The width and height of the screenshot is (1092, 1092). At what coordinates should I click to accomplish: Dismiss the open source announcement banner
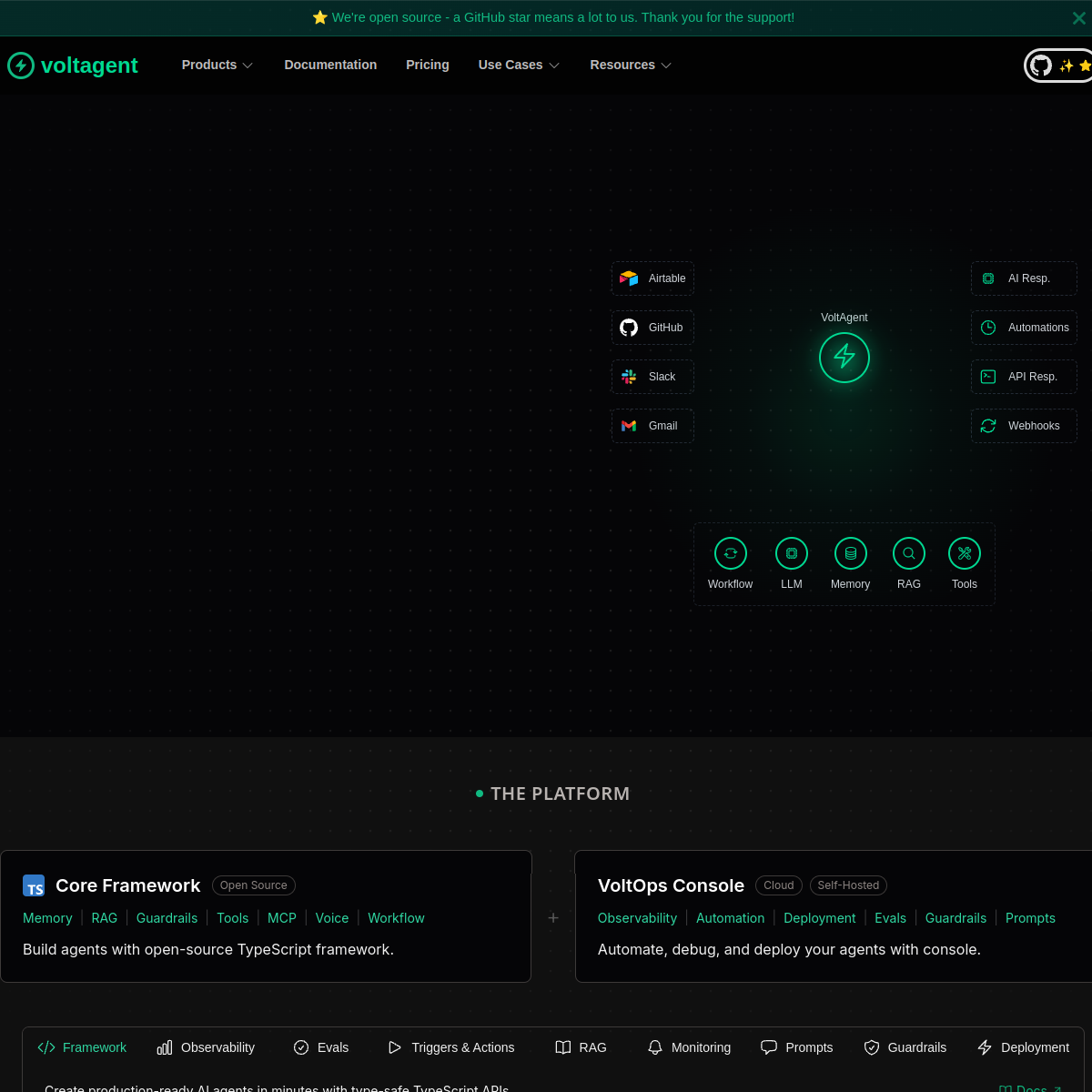[x=1078, y=17]
